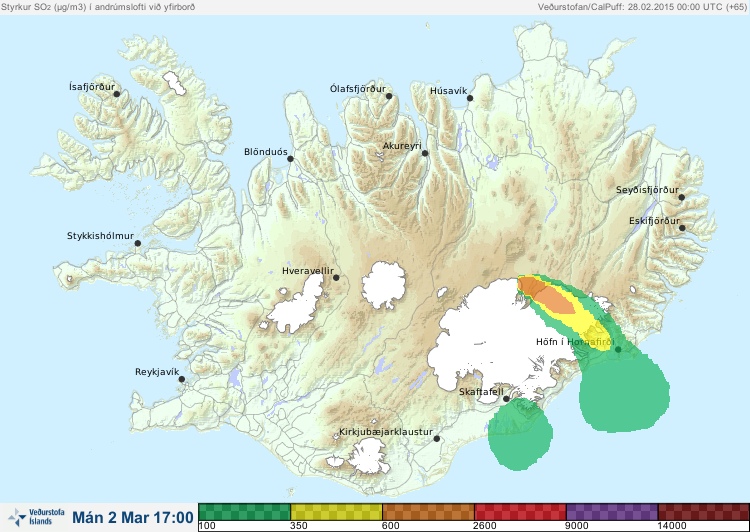Click the Höfn í Hornafirði marker dot

618,350
